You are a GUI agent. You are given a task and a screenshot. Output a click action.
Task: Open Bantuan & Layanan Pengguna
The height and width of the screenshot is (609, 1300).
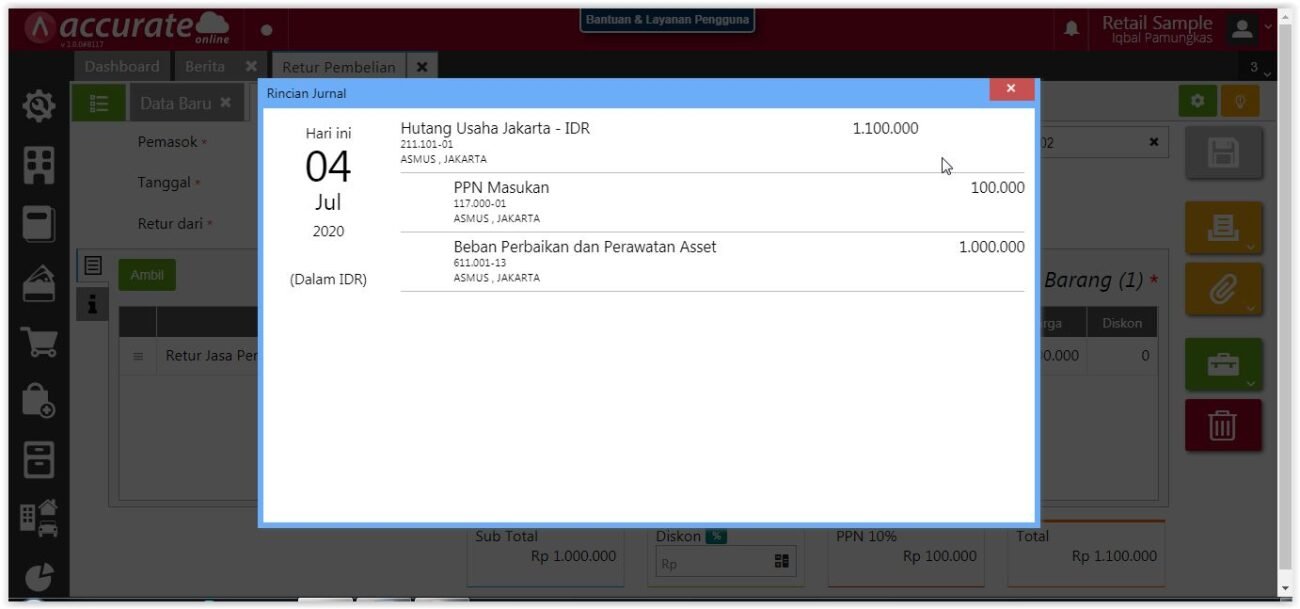[x=667, y=20]
